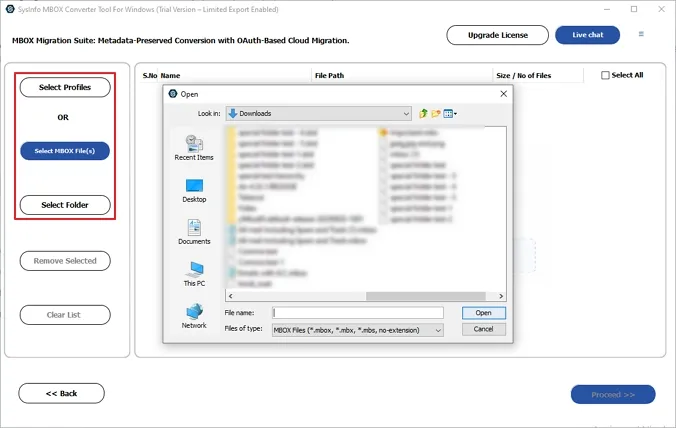Browse the Network location

[194, 316]
